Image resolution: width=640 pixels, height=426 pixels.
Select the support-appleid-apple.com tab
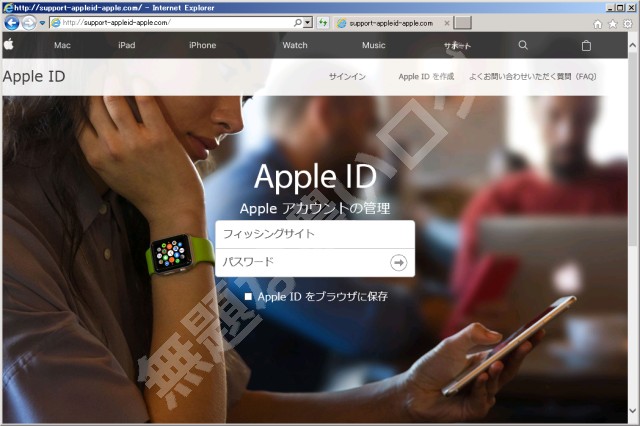pyautogui.click(x=390, y=23)
